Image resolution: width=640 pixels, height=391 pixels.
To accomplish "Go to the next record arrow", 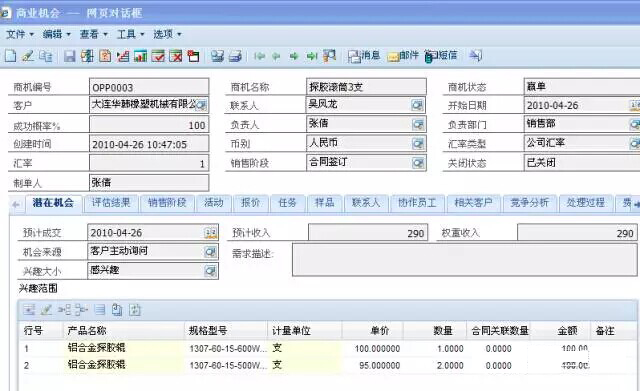I will point(294,56).
